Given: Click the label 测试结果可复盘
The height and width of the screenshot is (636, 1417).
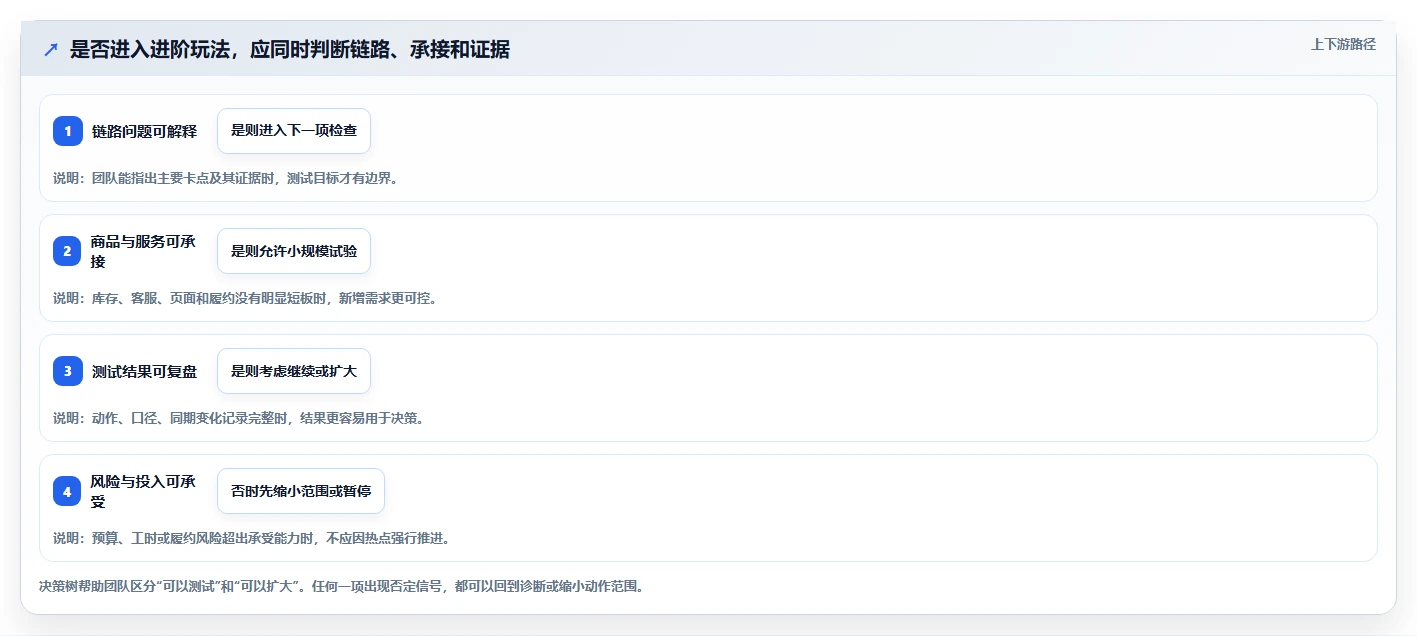Looking at the screenshot, I should coord(145,371).
